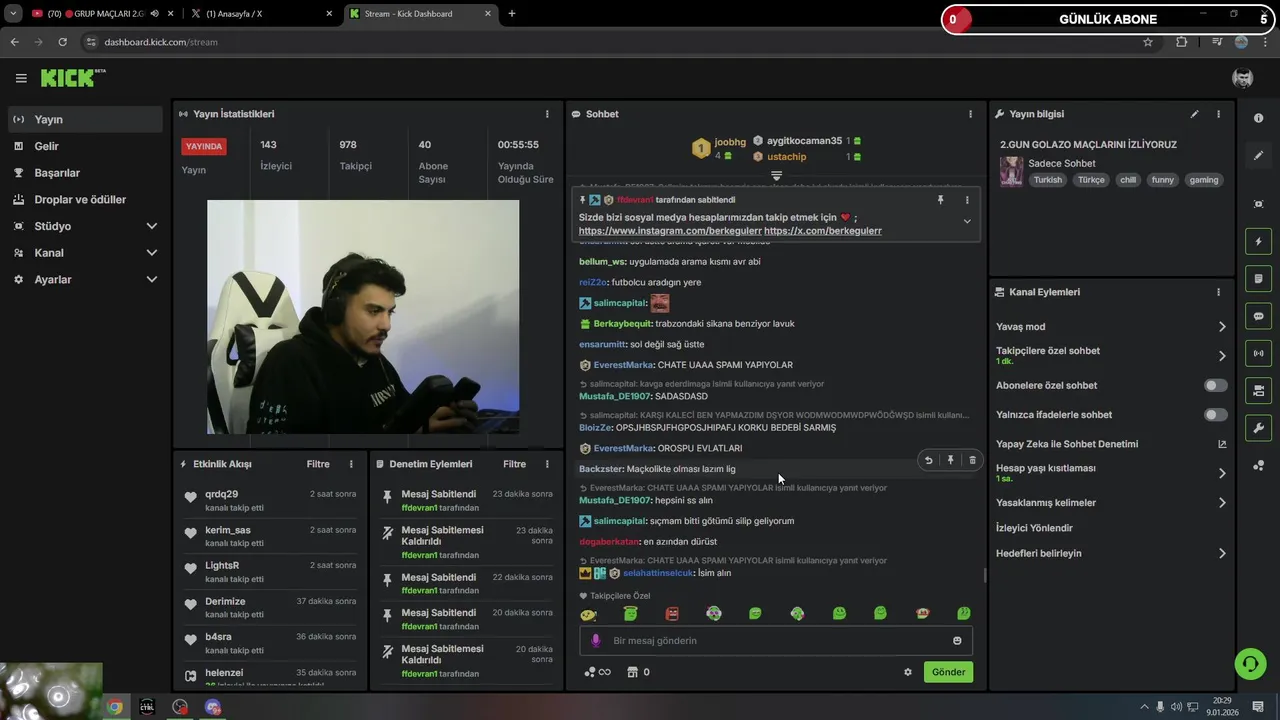Collapse the pinned message chevron
The height and width of the screenshot is (720, 1280).
point(967,221)
